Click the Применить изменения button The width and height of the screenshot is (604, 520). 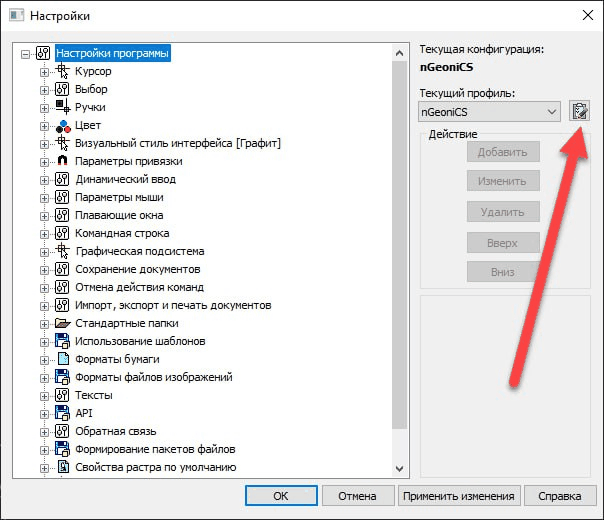[x=458, y=496]
